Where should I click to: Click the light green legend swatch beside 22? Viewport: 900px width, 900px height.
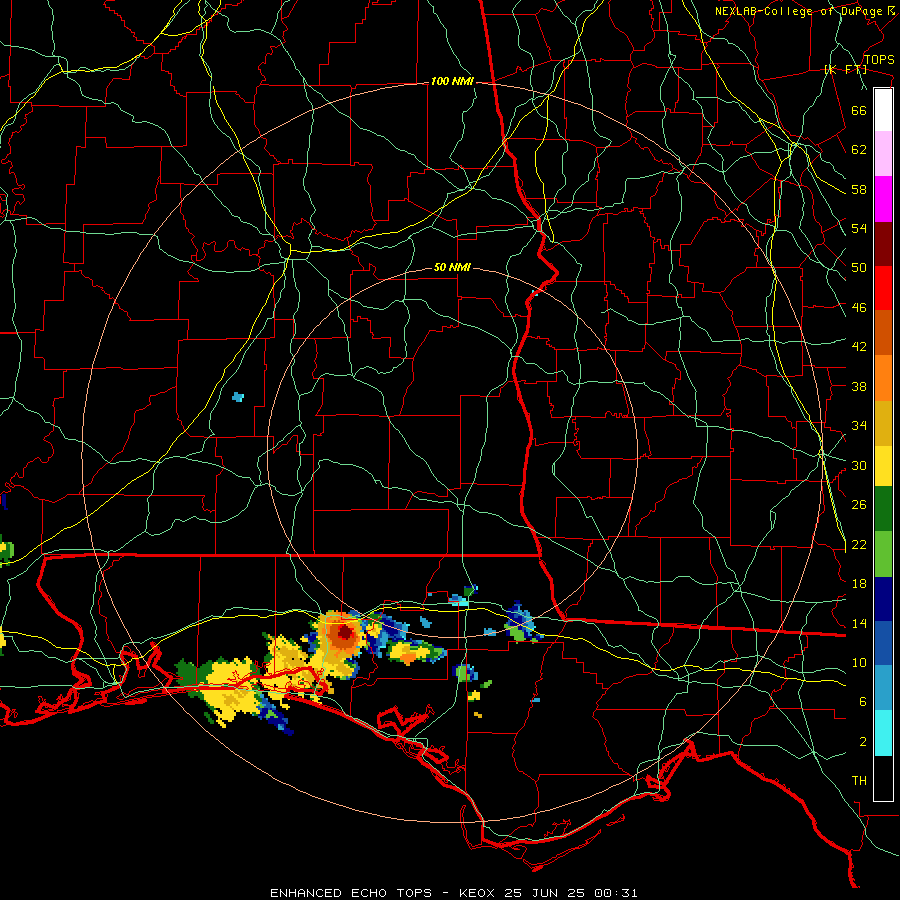pyautogui.click(x=883, y=554)
